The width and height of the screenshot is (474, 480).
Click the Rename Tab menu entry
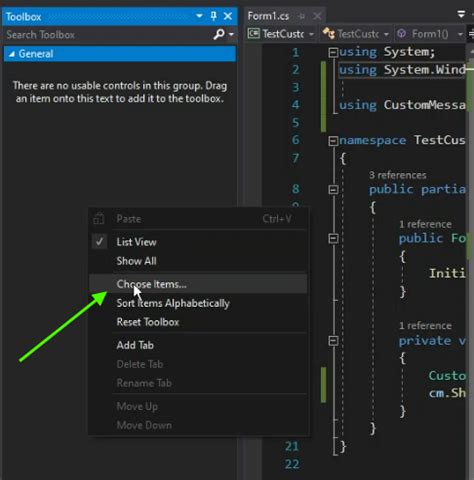coord(198,383)
